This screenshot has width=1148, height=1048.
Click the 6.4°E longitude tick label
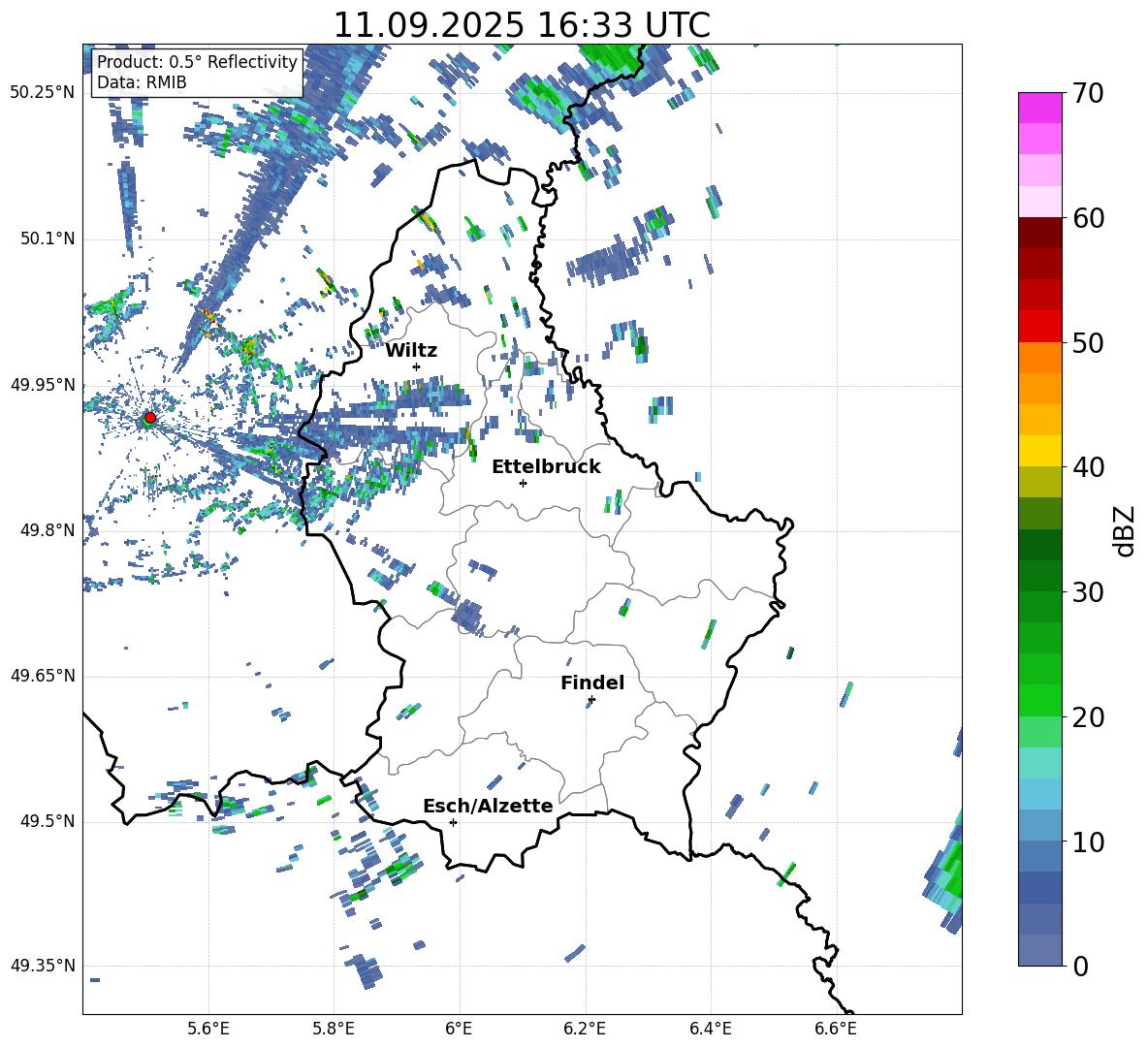pos(710,1029)
